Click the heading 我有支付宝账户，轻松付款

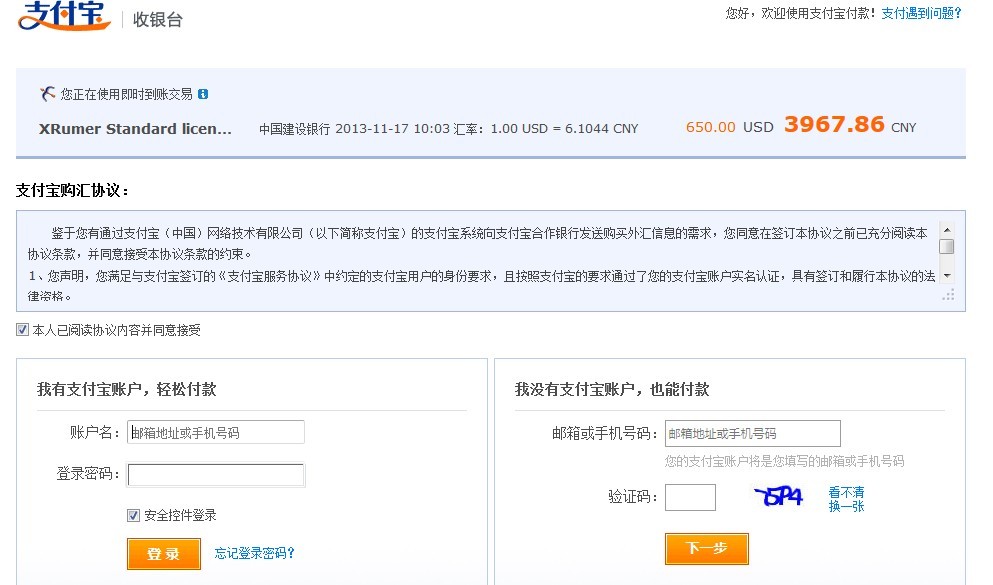coord(127,389)
